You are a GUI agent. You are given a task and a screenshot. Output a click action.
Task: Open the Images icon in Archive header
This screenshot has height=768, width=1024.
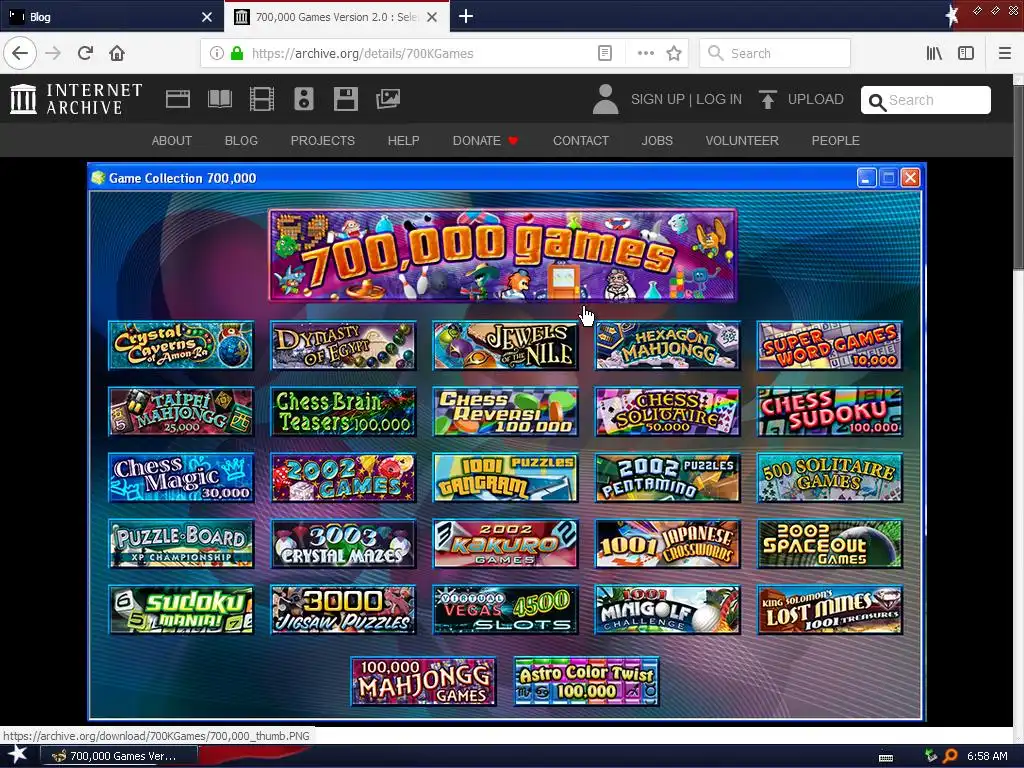pyautogui.click(x=387, y=99)
